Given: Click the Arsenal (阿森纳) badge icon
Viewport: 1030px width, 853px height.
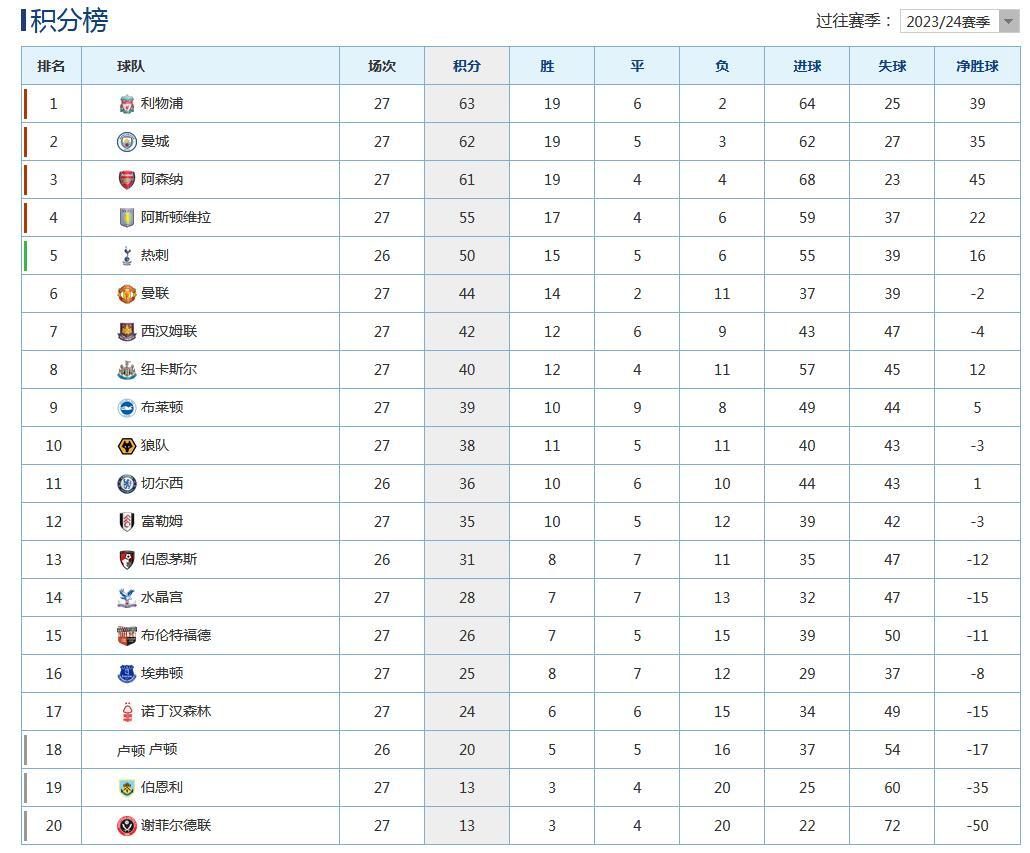Looking at the screenshot, I should [x=127, y=179].
